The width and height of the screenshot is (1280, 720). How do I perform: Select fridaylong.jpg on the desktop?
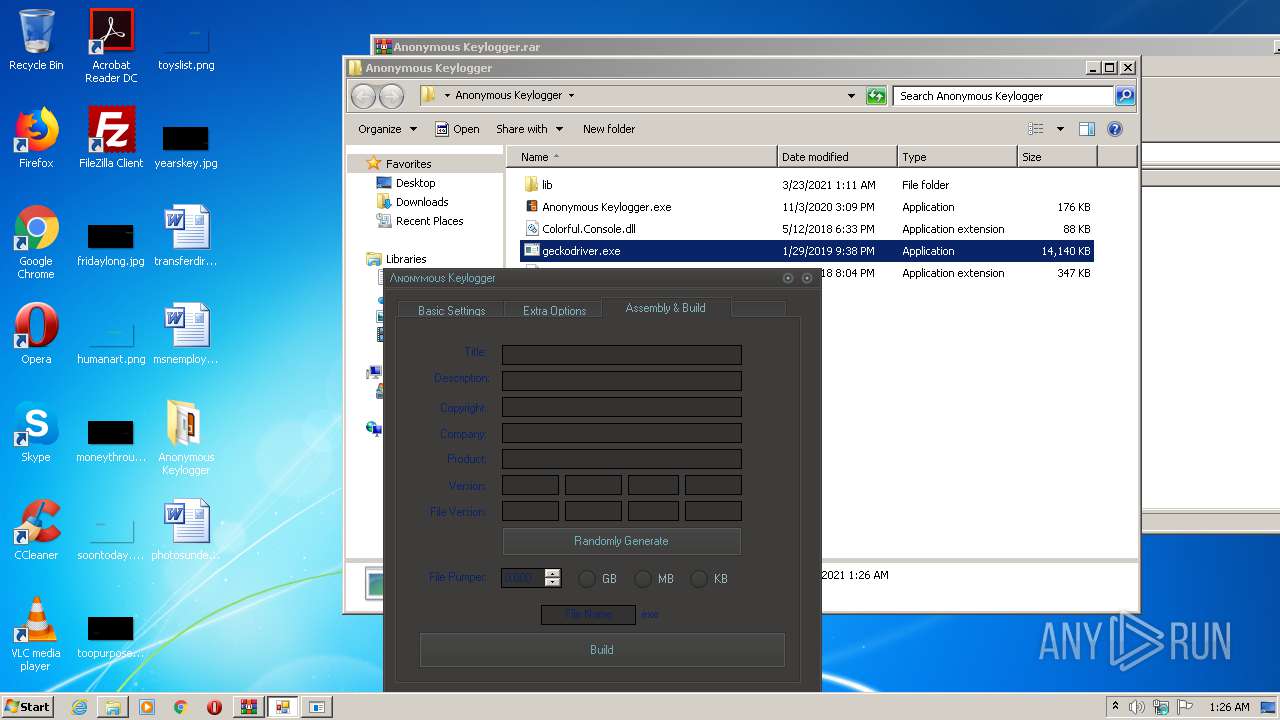click(x=111, y=242)
